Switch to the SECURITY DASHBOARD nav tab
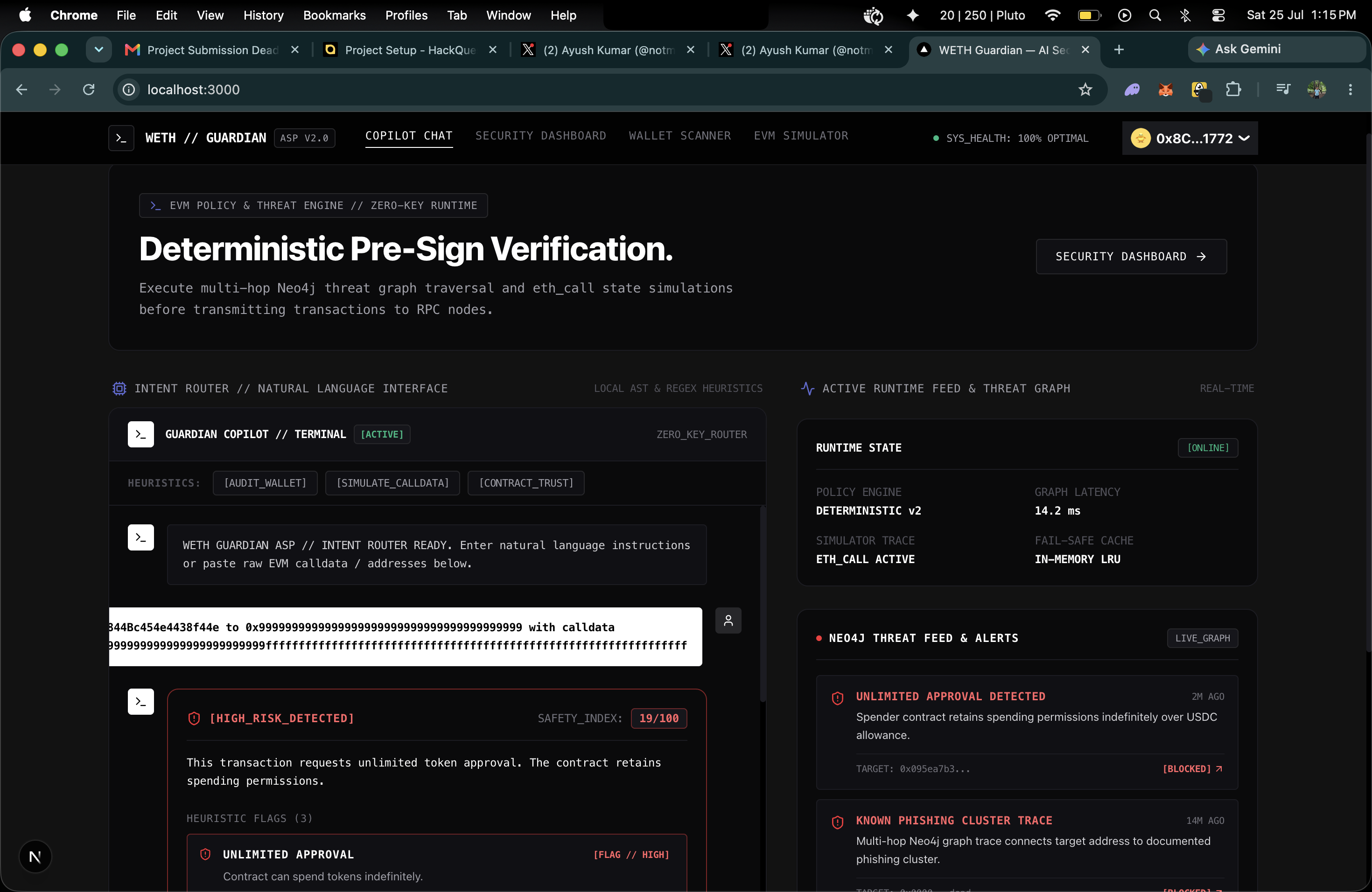 click(541, 136)
